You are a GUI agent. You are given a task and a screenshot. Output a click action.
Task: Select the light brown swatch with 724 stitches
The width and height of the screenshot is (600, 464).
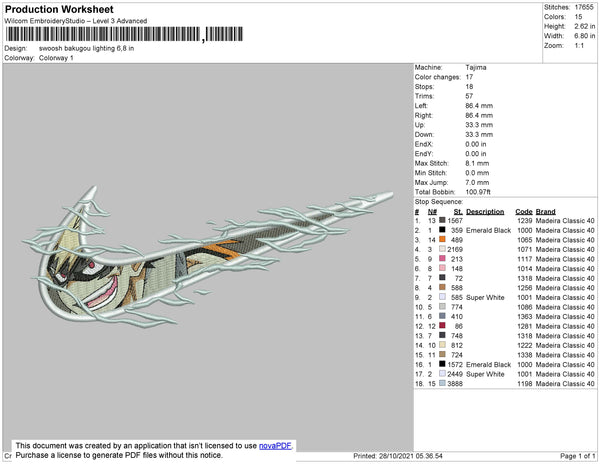(x=442, y=354)
